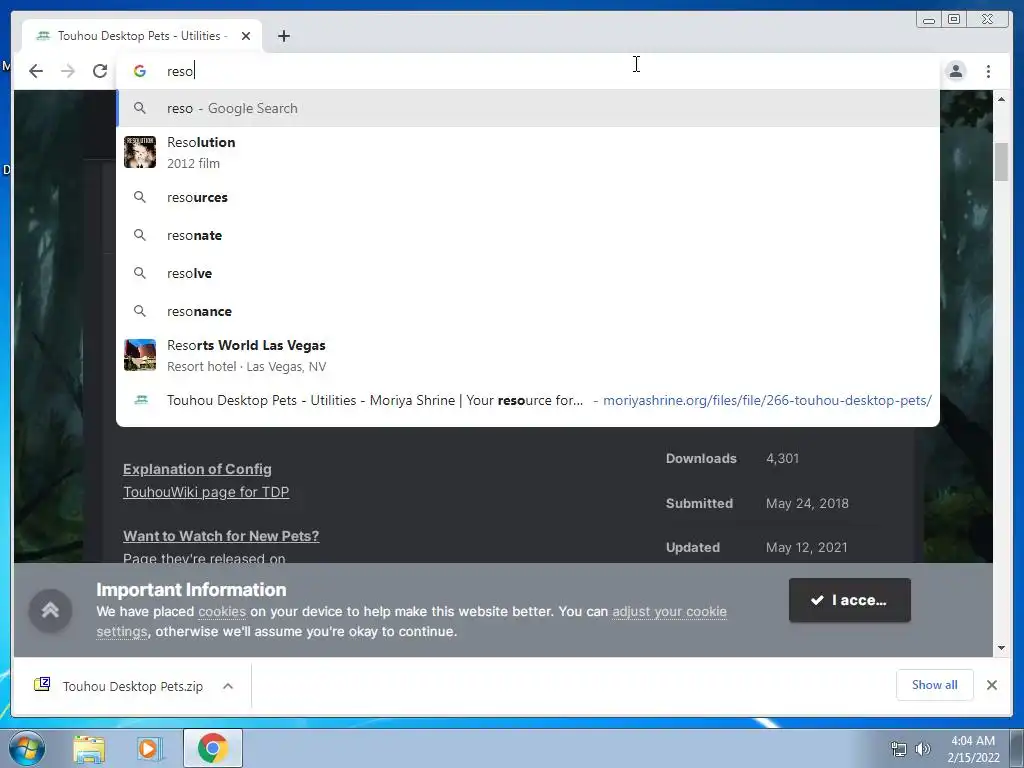Open 'adjust your cookie settings' link
The width and height of the screenshot is (1024, 768).
[x=669, y=612]
